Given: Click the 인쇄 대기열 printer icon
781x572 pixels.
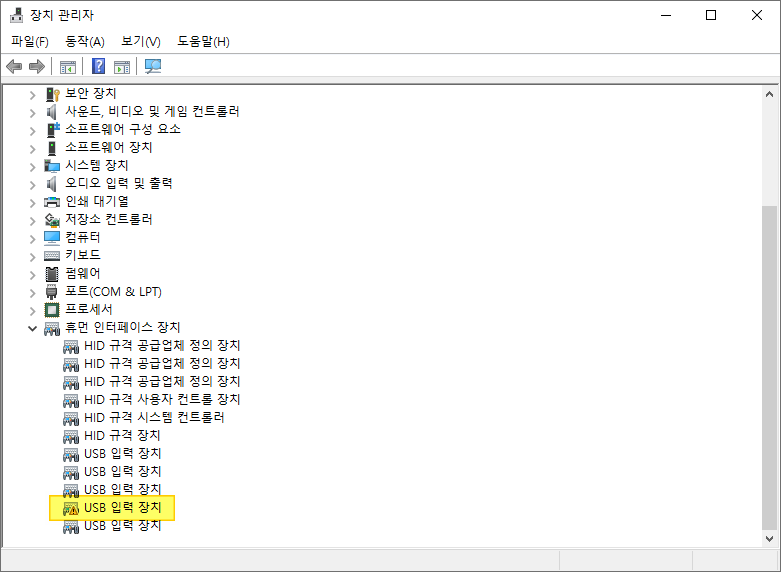Looking at the screenshot, I should click(52, 202).
